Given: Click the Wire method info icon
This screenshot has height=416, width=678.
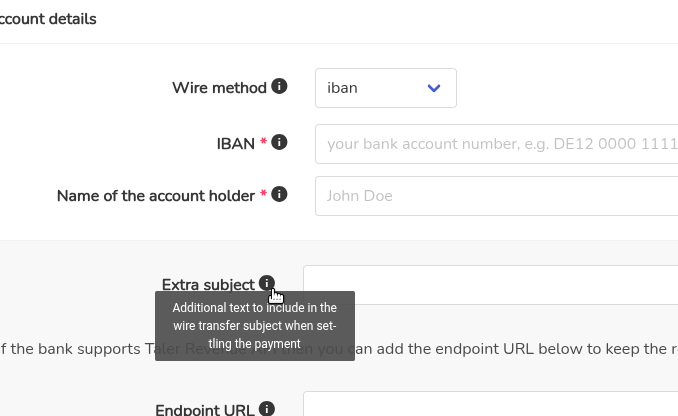Looking at the screenshot, I should click(x=279, y=86).
